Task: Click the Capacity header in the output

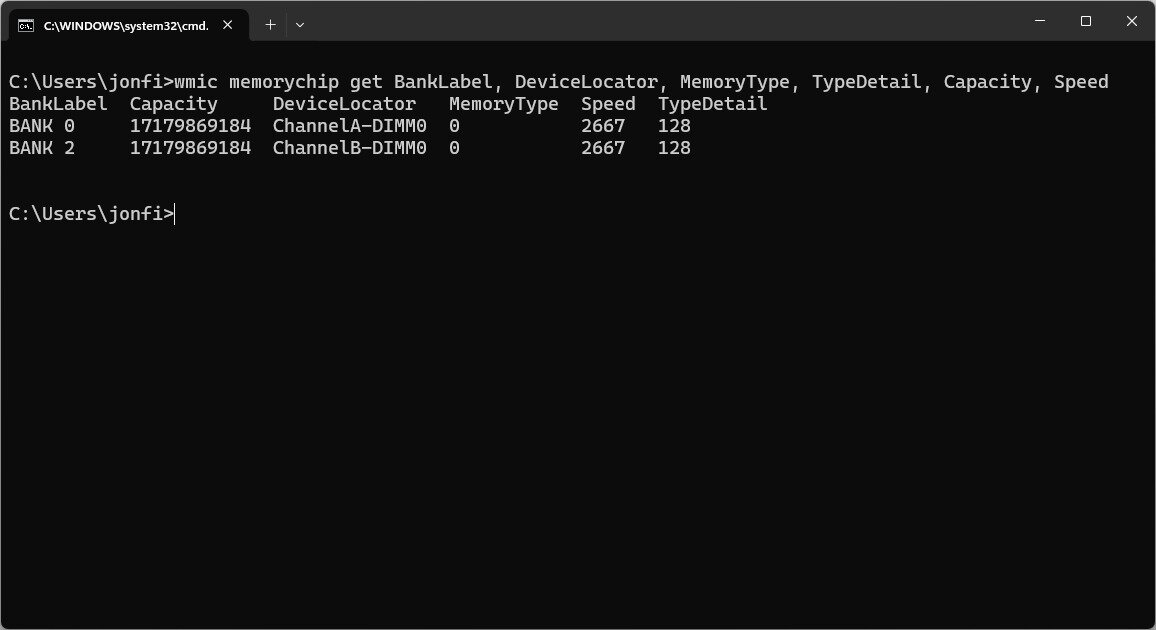Action: click(x=172, y=103)
